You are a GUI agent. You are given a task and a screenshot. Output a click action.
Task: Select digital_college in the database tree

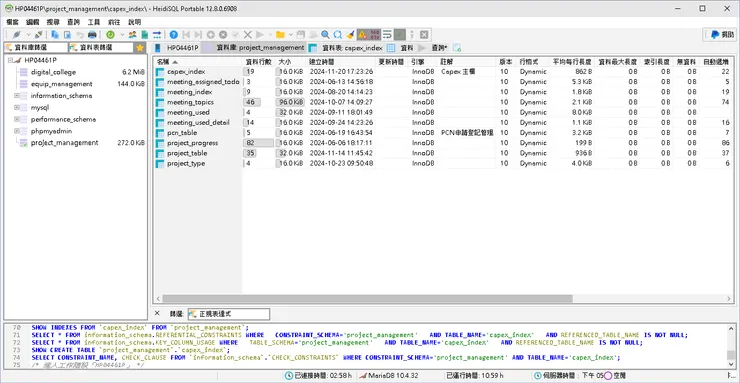point(53,72)
